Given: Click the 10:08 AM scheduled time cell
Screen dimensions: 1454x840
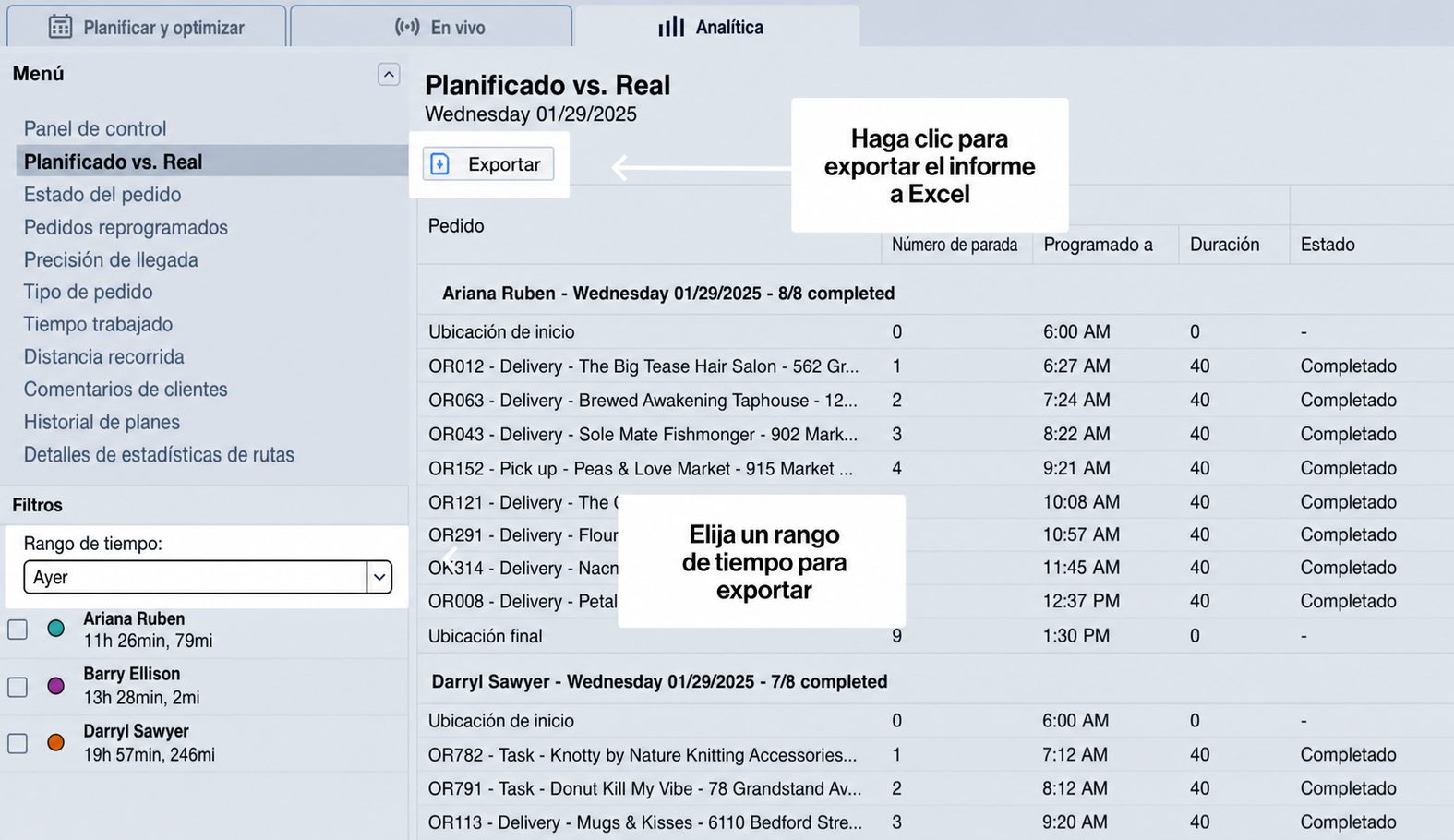Looking at the screenshot, I should pyautogui.click(x=1081, y=502).
